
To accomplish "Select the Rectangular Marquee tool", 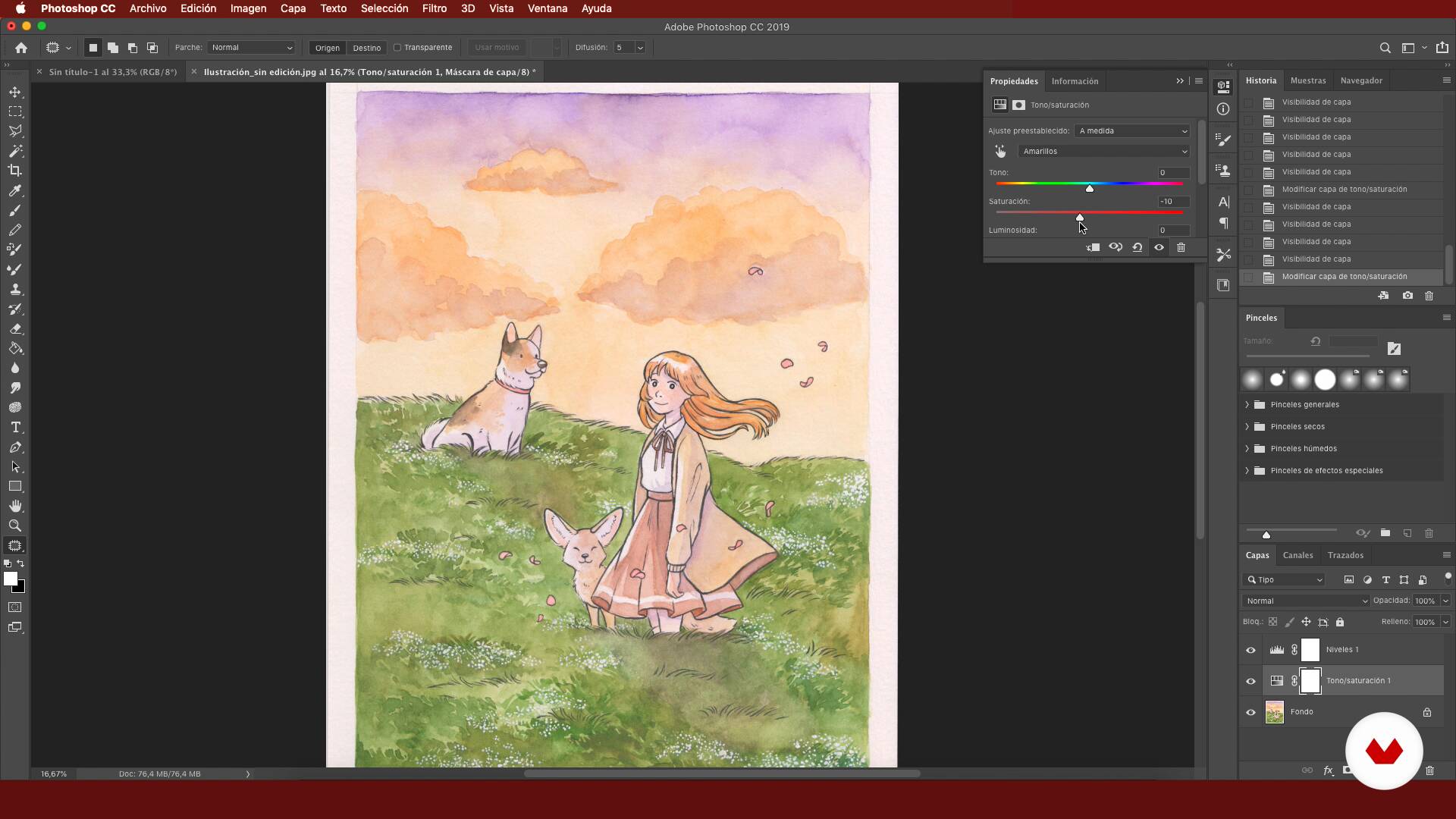I will [x=15, y=111].
